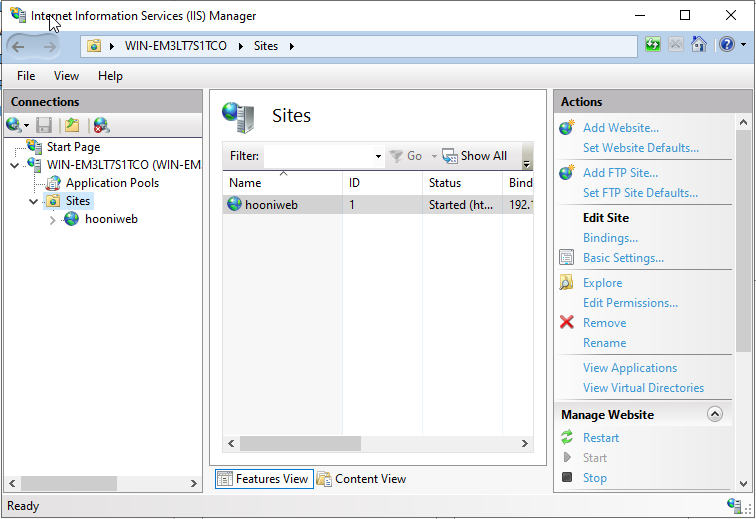Click the Started status cell of hooniweb

pos(461,205)
